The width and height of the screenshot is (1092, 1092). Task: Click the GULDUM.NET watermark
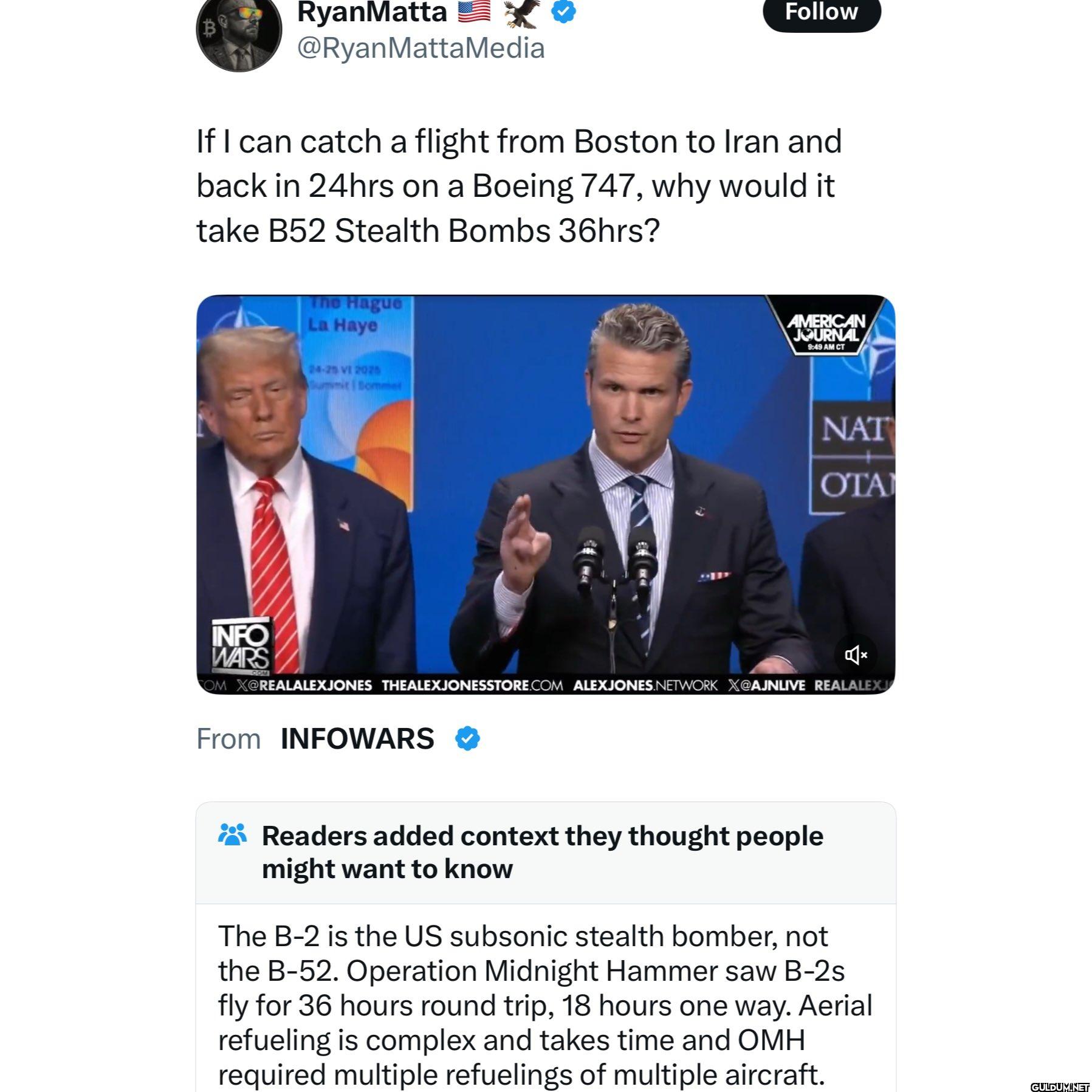pos(1060,1086)
